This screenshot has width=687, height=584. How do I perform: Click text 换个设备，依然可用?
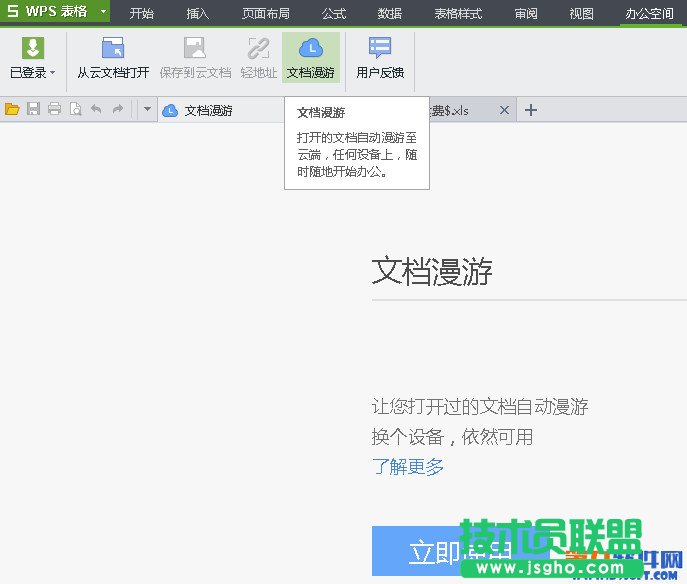coord(452,437)
